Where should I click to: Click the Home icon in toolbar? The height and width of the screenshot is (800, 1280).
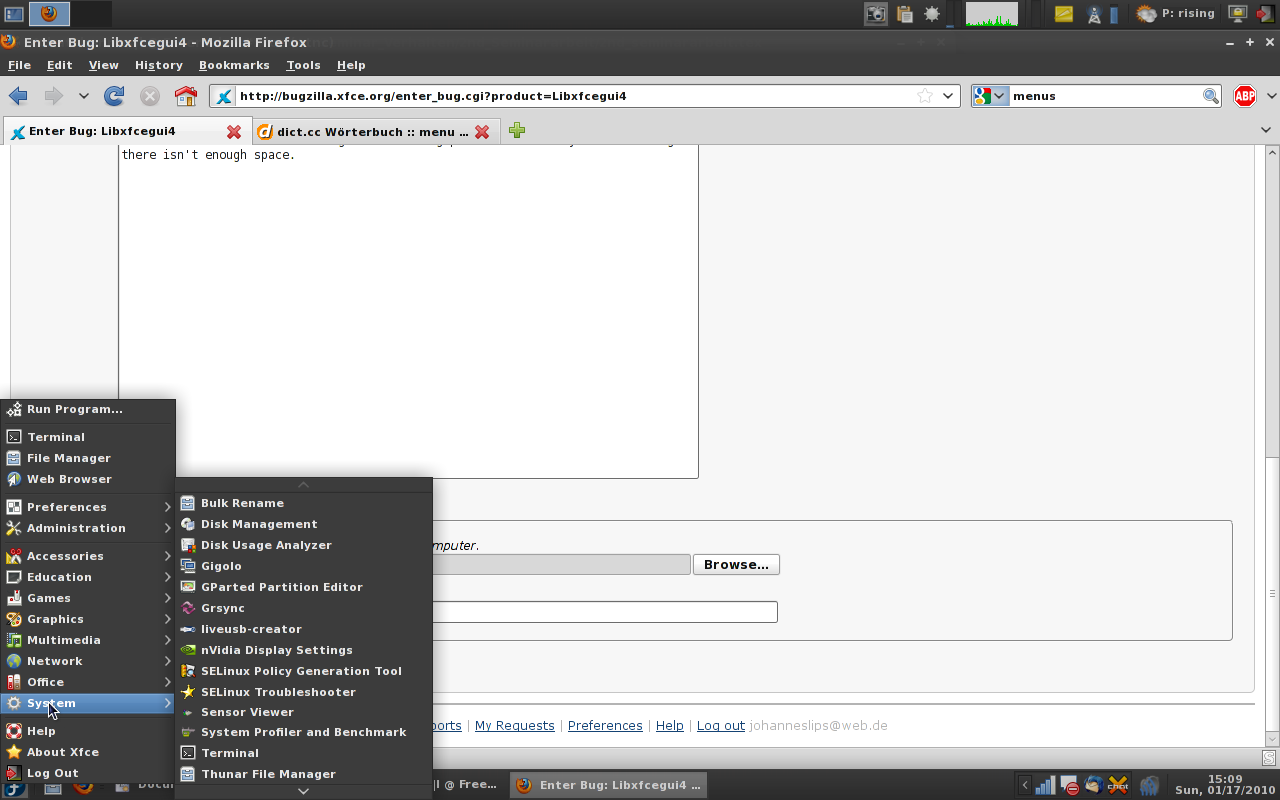pos(186,96)
